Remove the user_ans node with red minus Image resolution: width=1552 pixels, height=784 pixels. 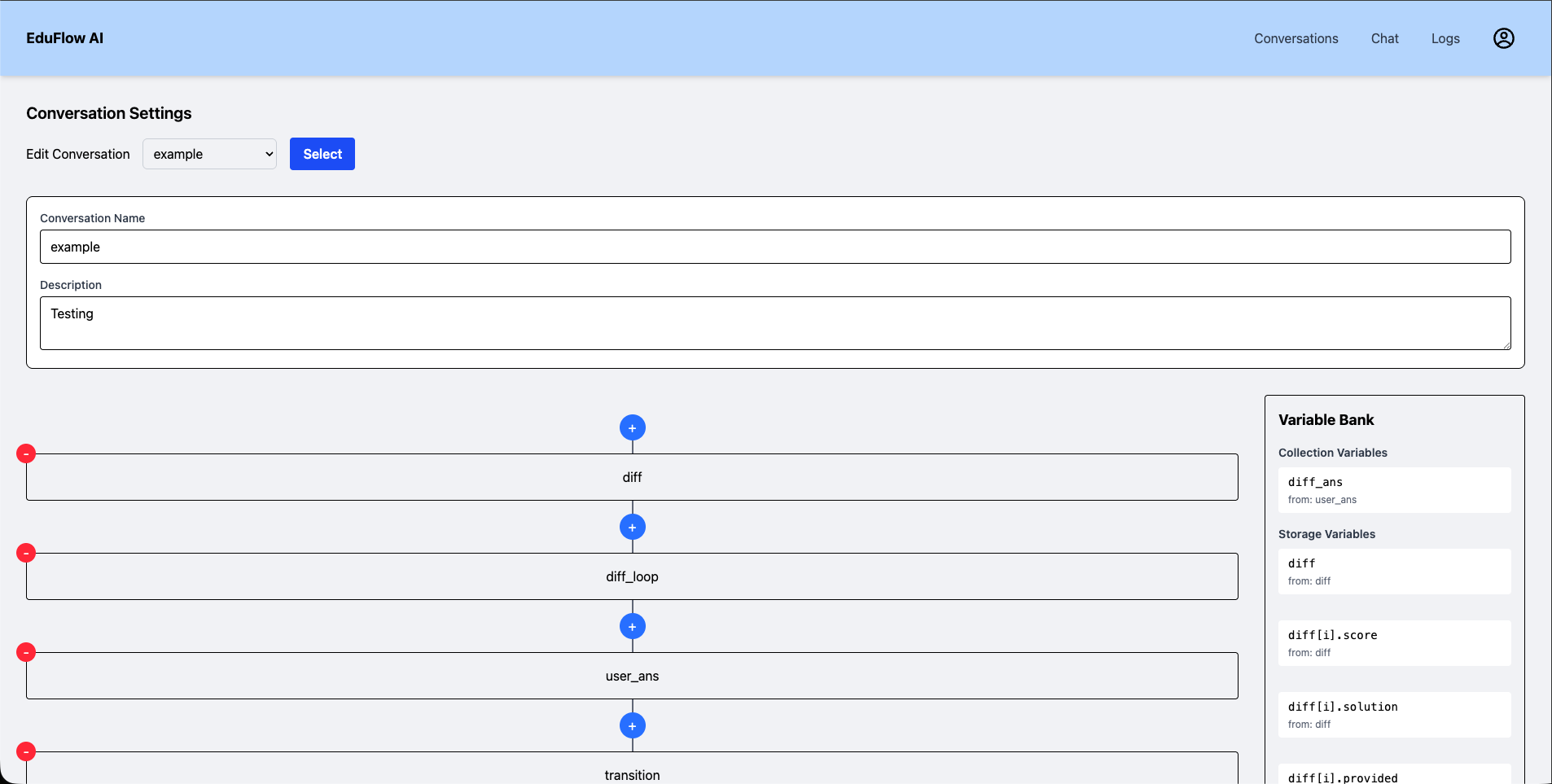[26, 652]
